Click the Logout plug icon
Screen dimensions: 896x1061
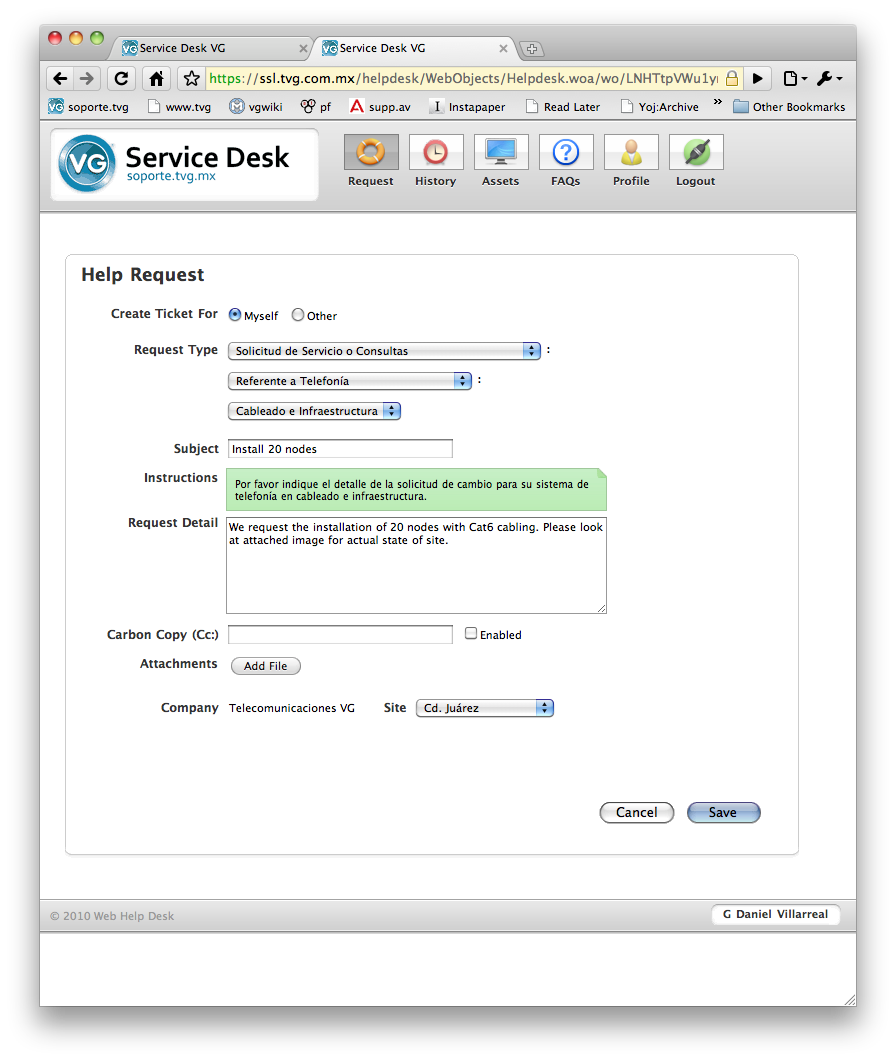tap(696, 152)
